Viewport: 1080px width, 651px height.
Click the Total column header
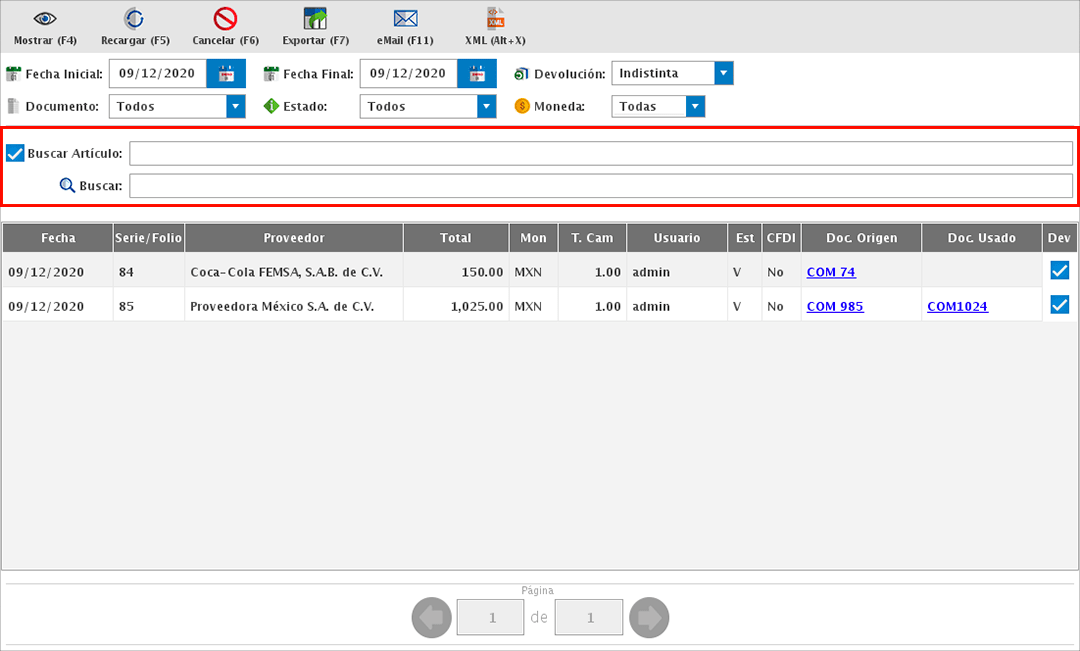tap(455, 238)
